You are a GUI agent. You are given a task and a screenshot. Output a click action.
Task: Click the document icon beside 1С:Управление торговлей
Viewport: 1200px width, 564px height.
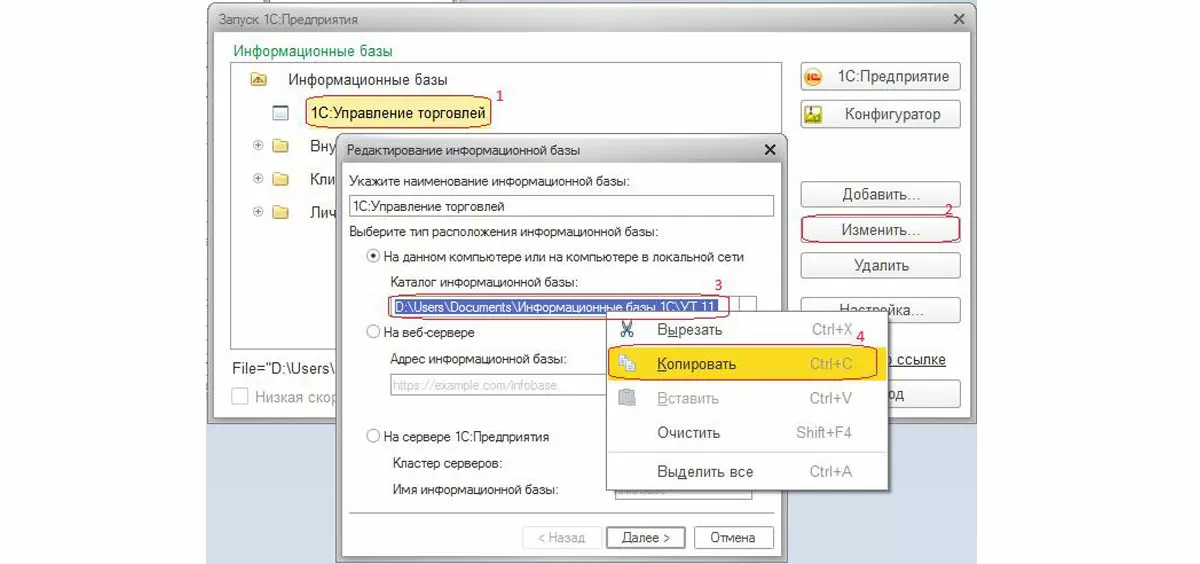281,114
